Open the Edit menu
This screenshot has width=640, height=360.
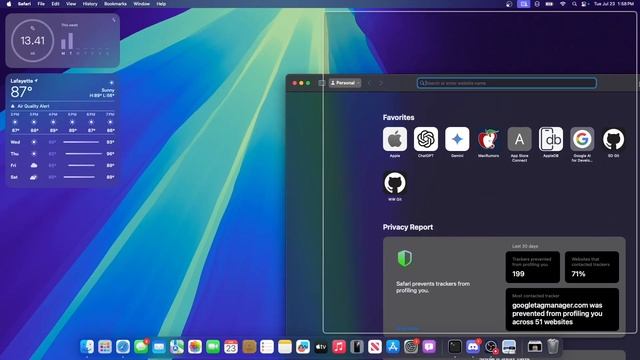pyautogui.click(x=56, y=4)
